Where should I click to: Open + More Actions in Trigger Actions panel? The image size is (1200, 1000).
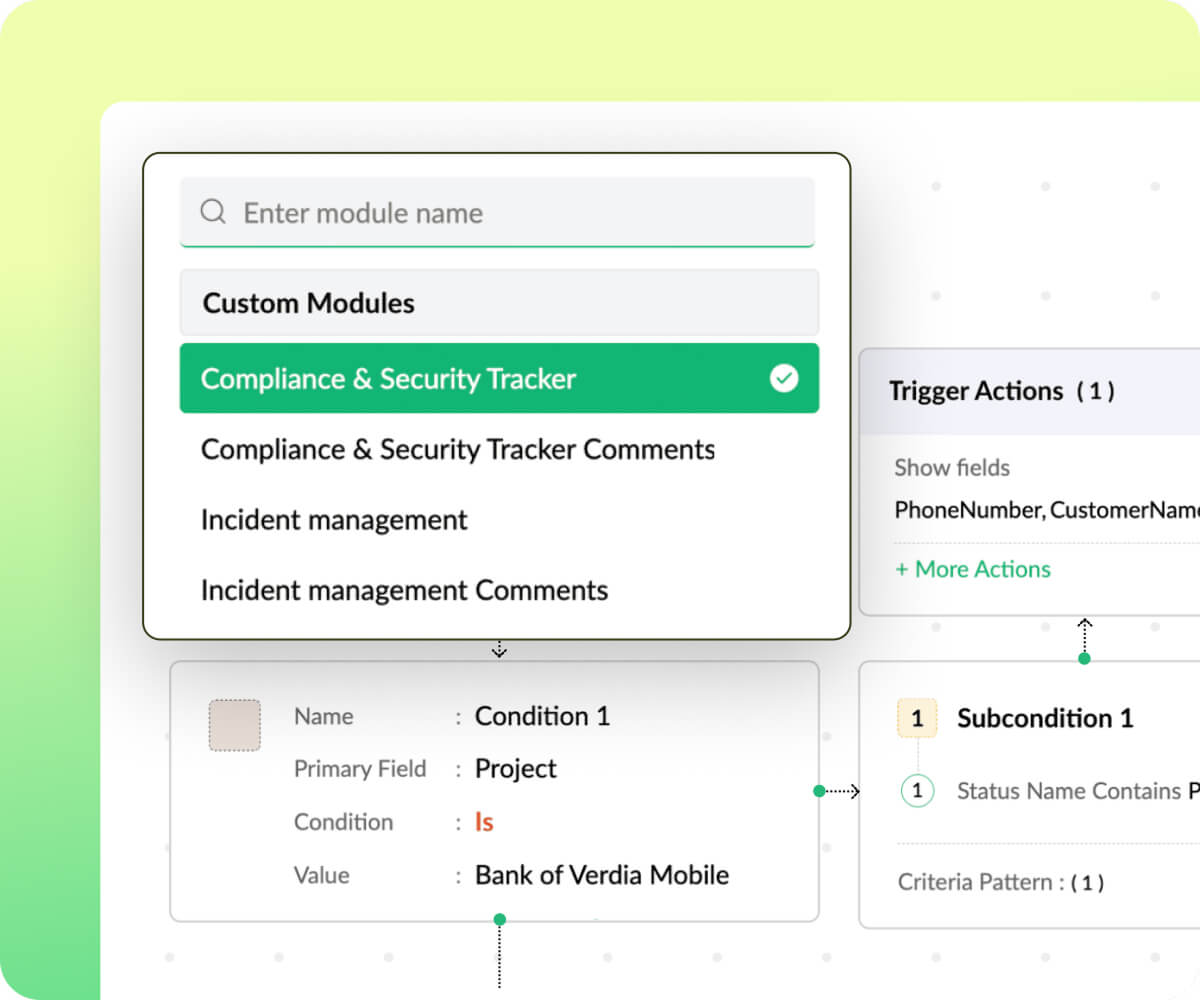(x=972, y=569)
